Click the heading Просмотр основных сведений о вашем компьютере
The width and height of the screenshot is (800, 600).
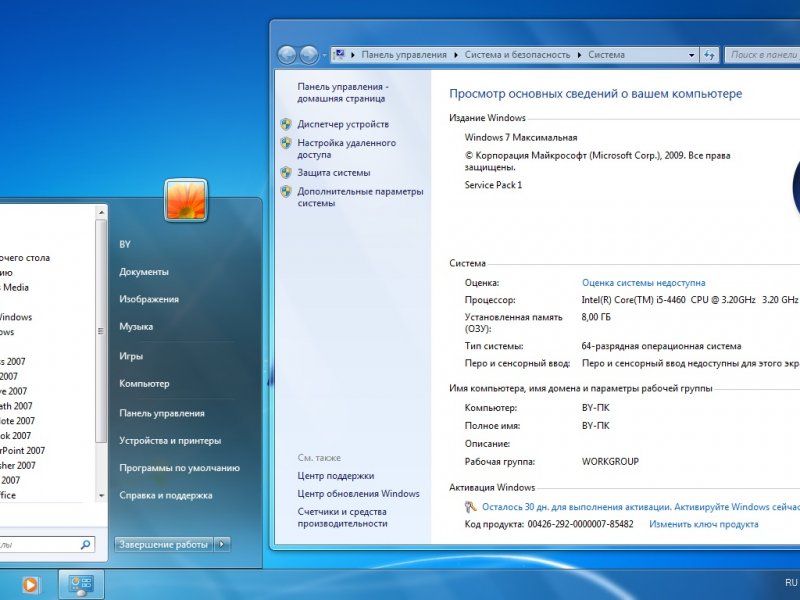point(595,93)
